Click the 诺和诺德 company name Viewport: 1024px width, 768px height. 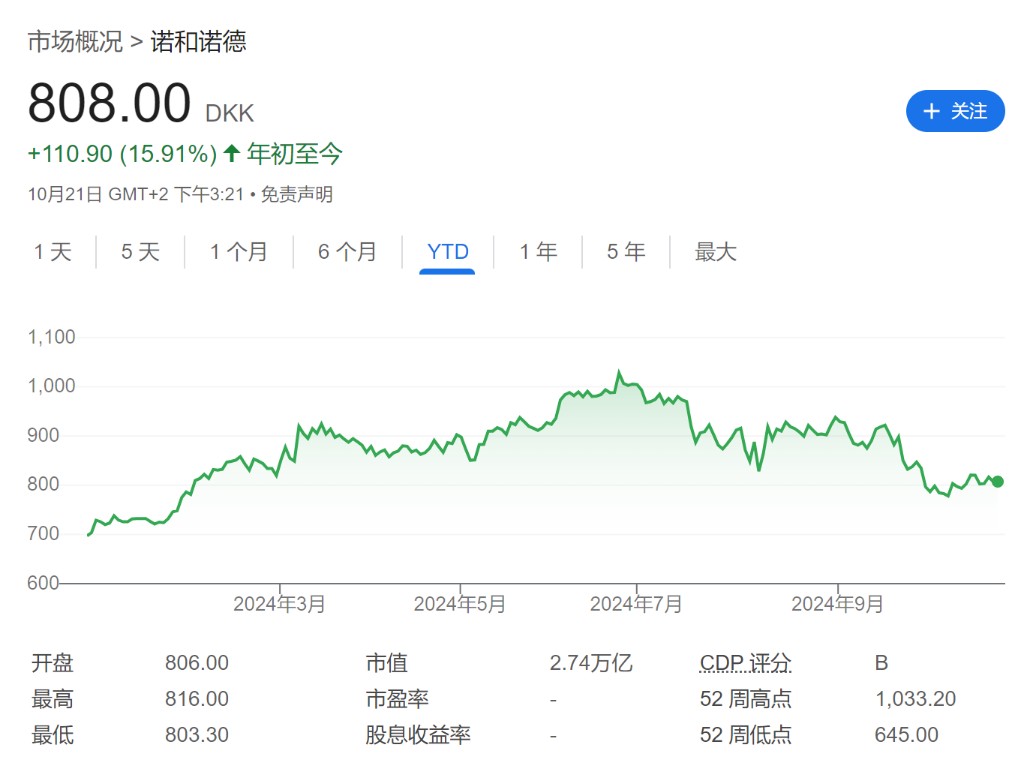(x=199, y=42)
